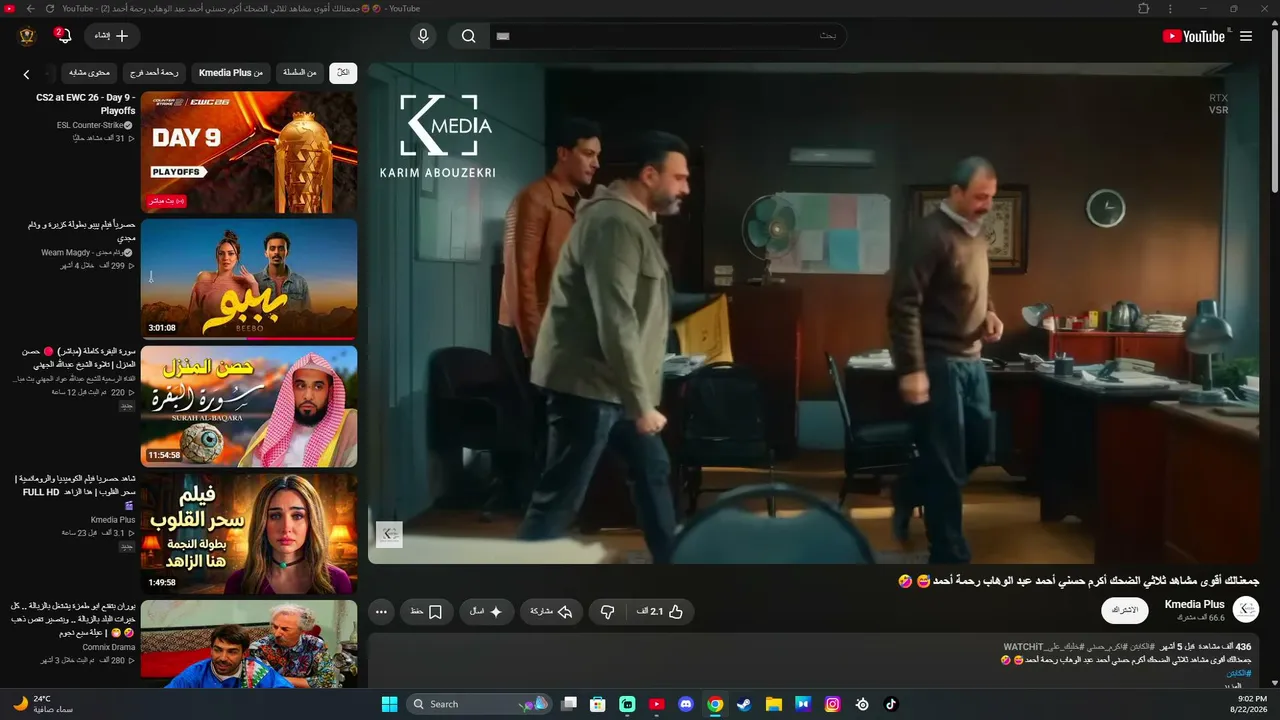
Task: Click the taskbar Search box
Action: click(479, 704)
